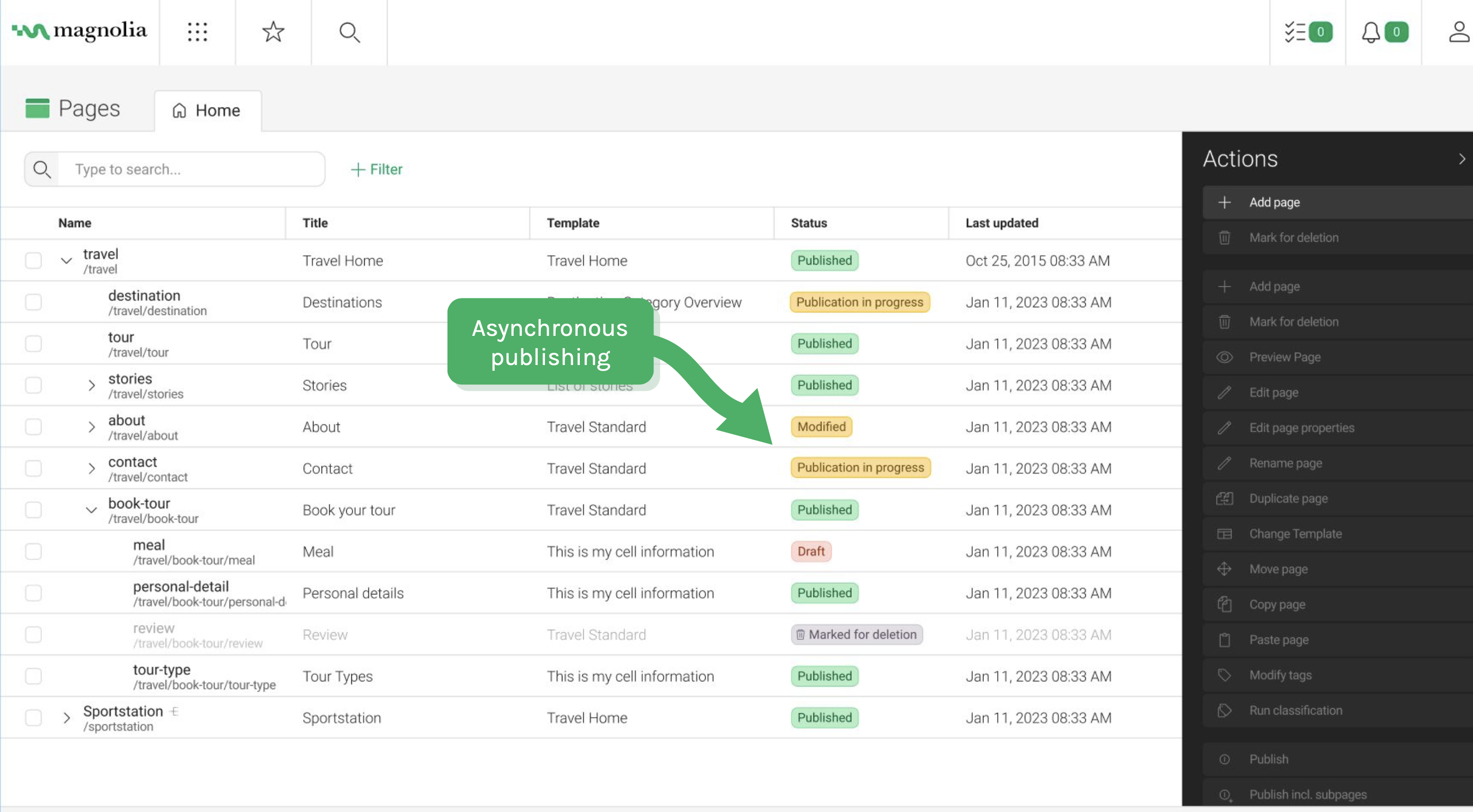Click inside the Type to search field
The width and height of the screenshot is (1473, 812).
point(188,169)
